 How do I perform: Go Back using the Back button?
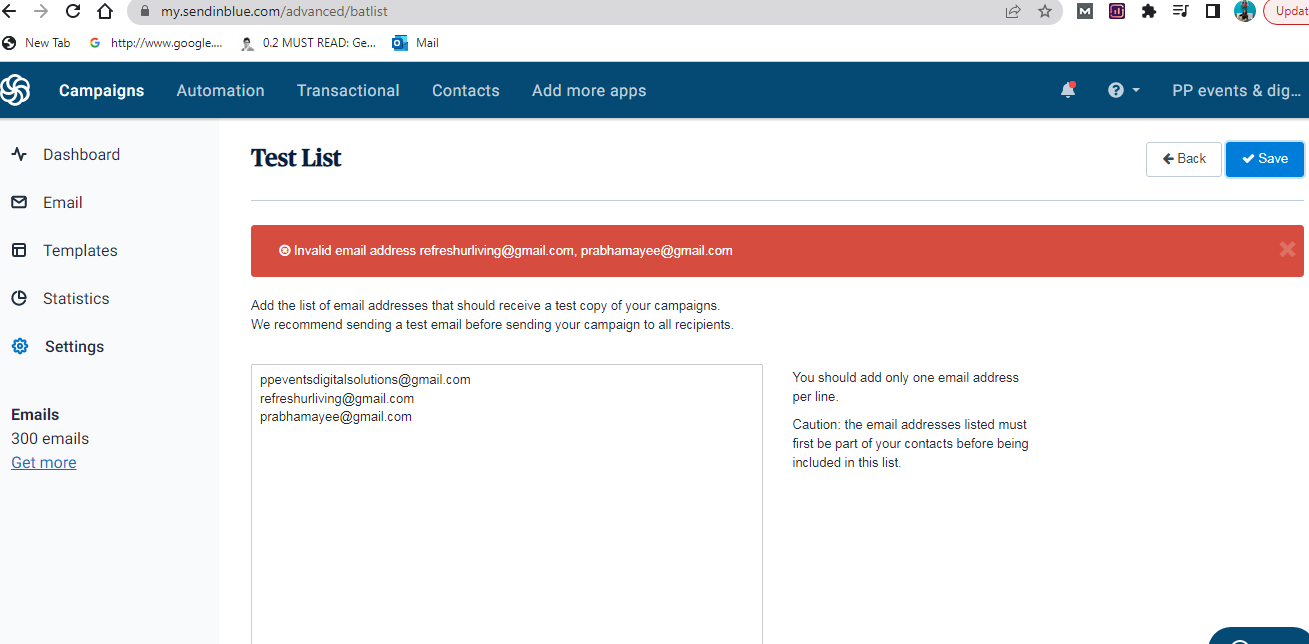[1183, 158]
